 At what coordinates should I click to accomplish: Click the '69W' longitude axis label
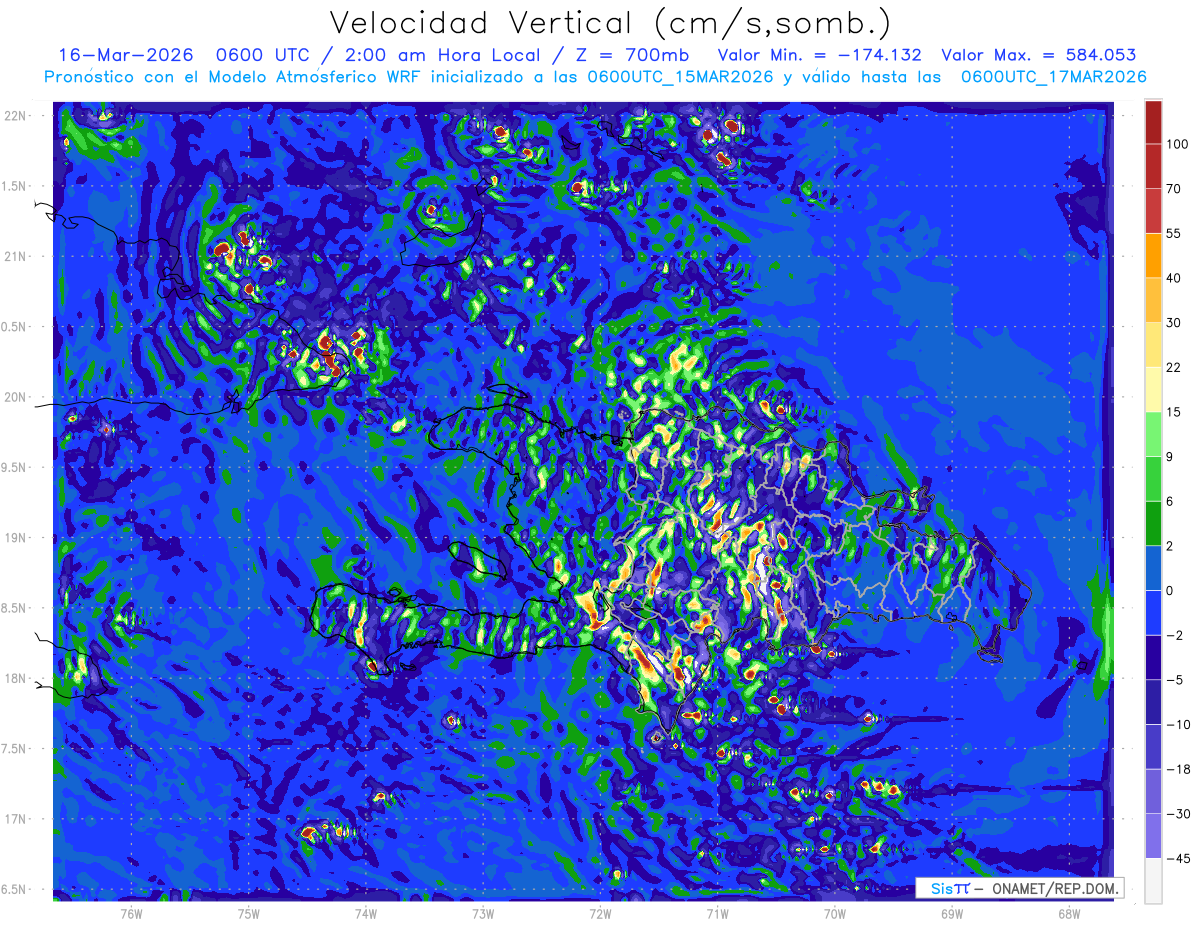click(x=951, y=914)
